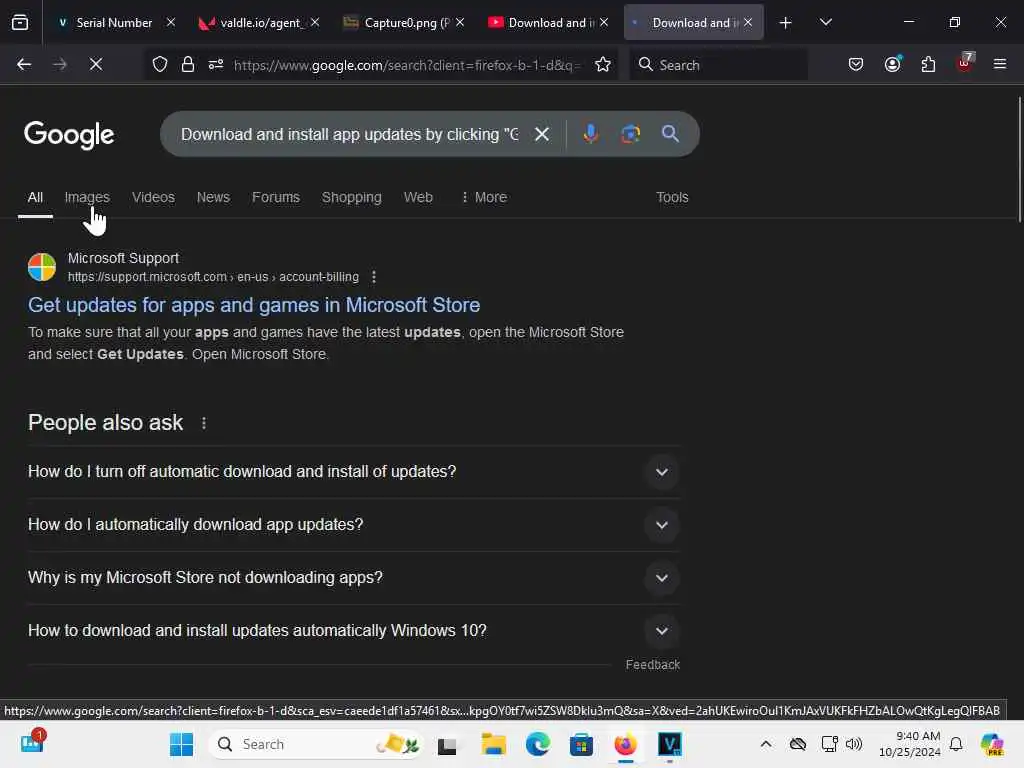Switch to Forums results tab
1024x768 pixels.
coord(276,197)
